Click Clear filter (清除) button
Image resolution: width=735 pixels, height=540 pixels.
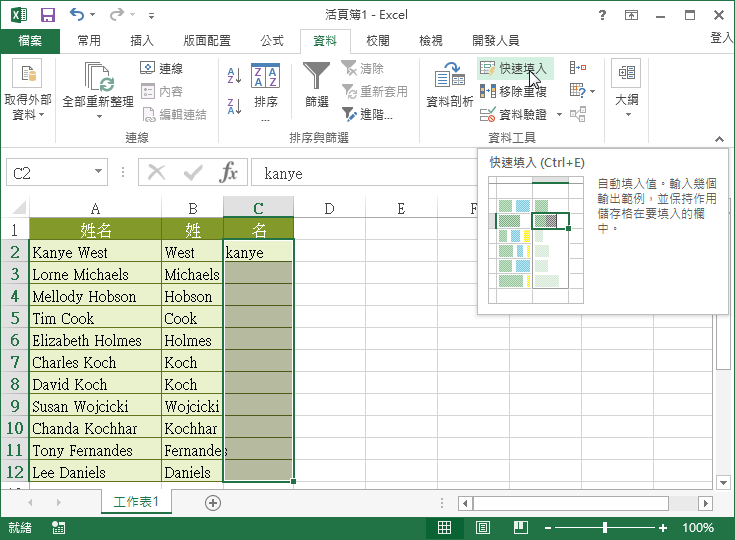(363, 68)
